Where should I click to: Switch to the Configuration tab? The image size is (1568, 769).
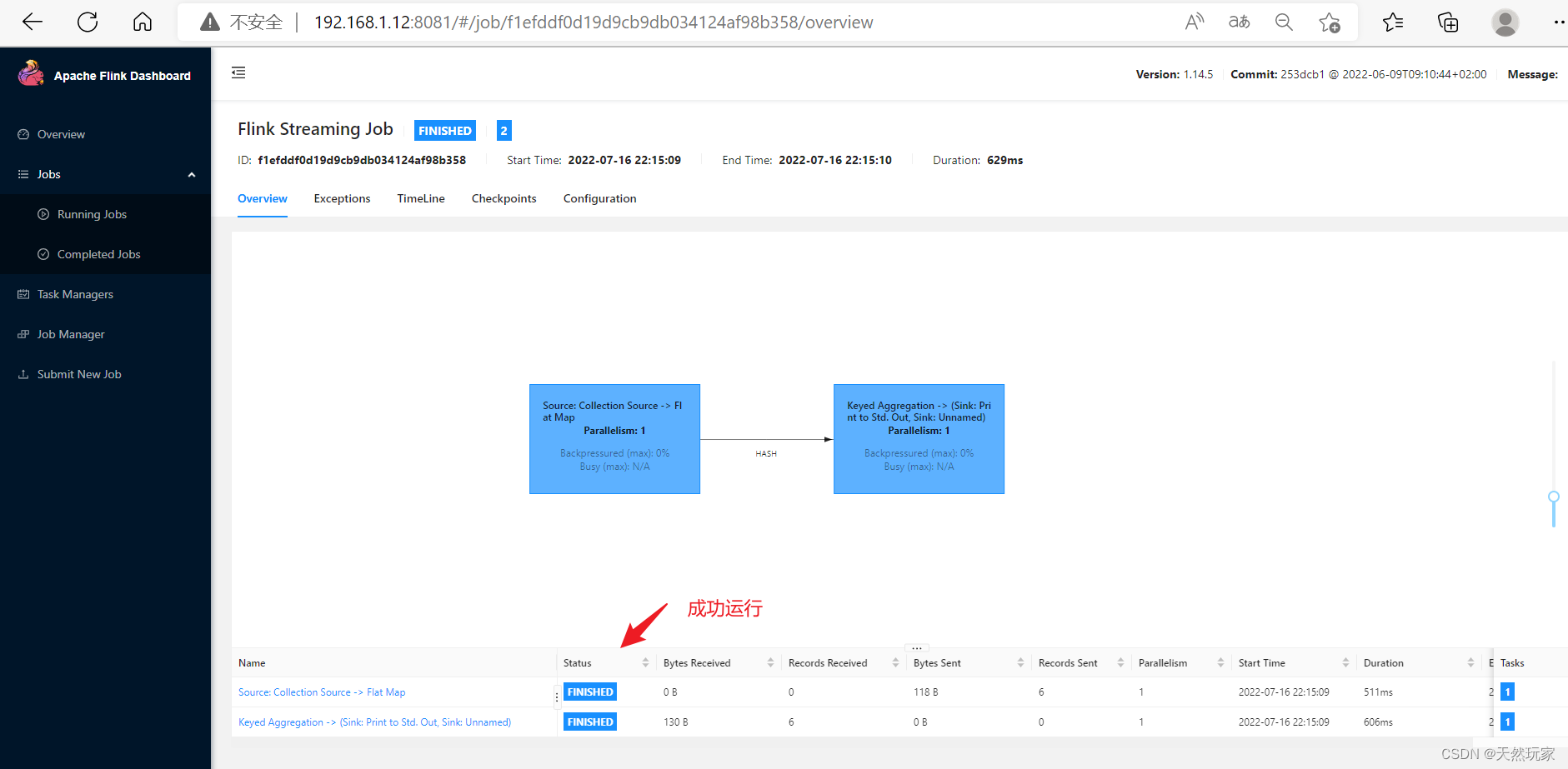pyautogui.click(x=600, y=198)
